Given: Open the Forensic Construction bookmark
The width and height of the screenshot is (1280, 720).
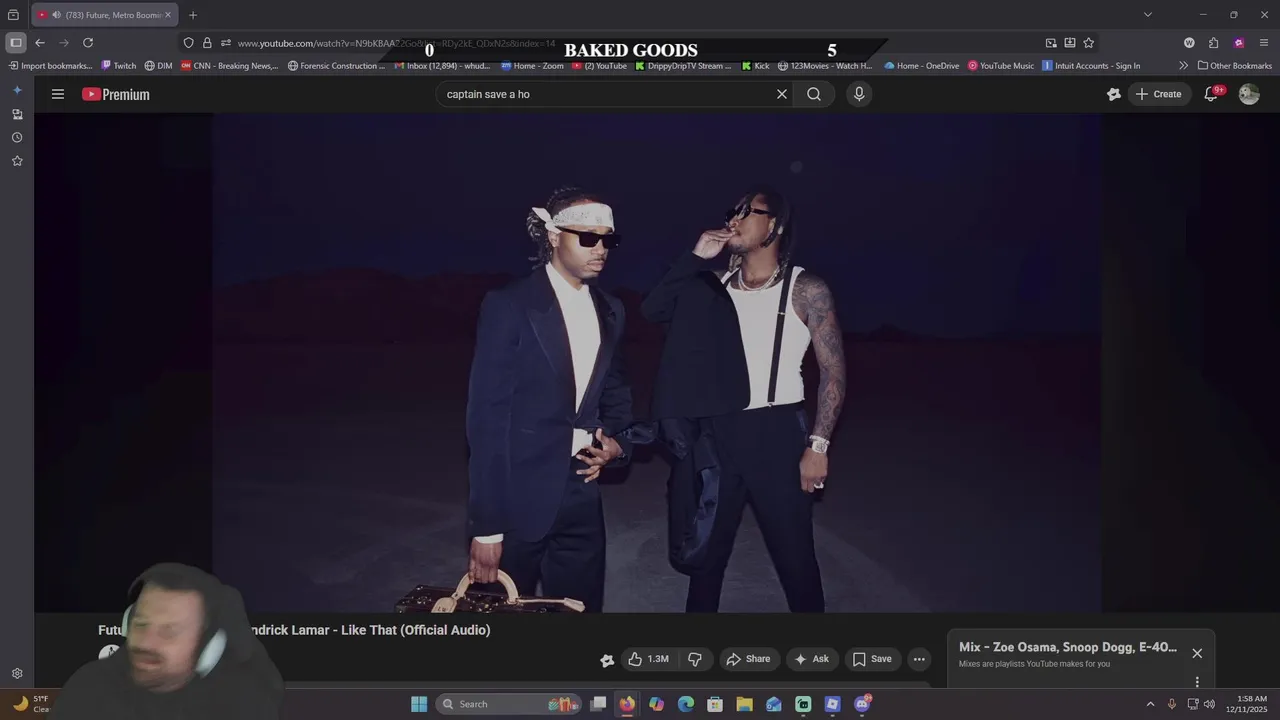Looking at the screenshot, I should pyautogui.click(x=336, y=66).
